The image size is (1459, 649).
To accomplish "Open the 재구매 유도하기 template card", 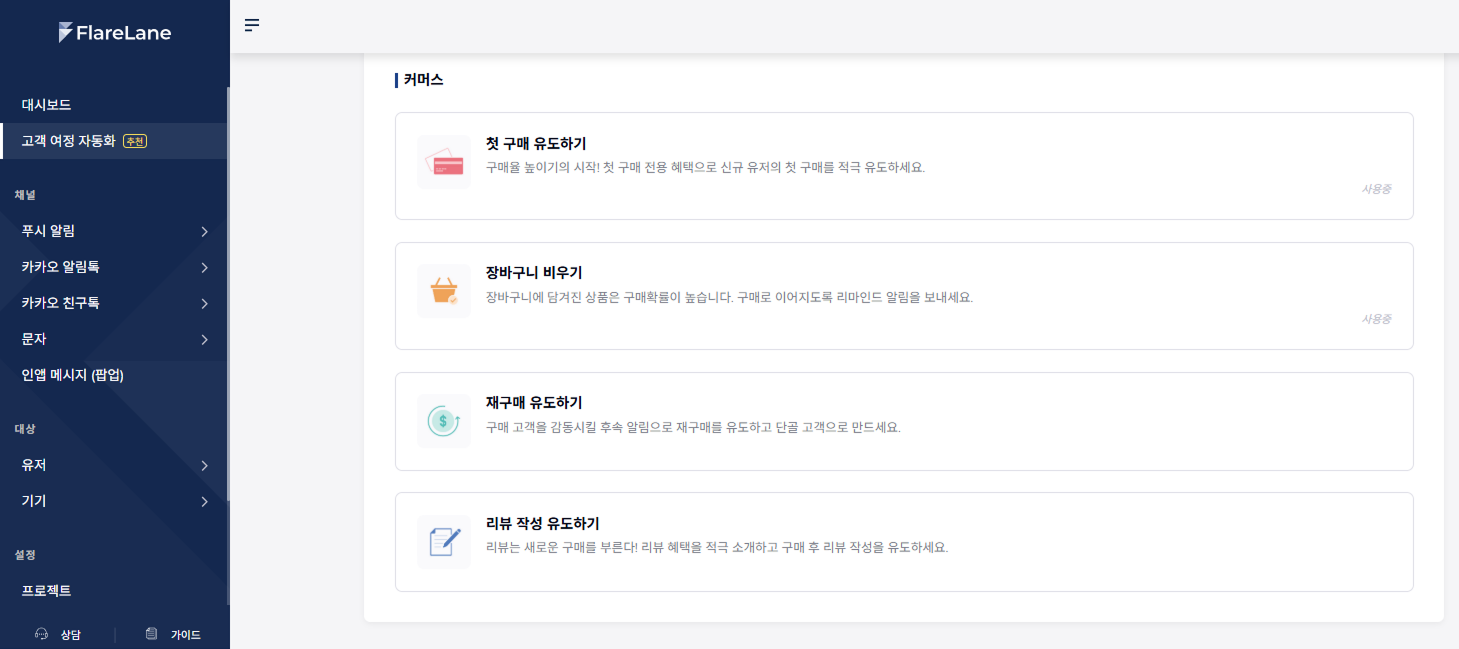I will point(904,421).
